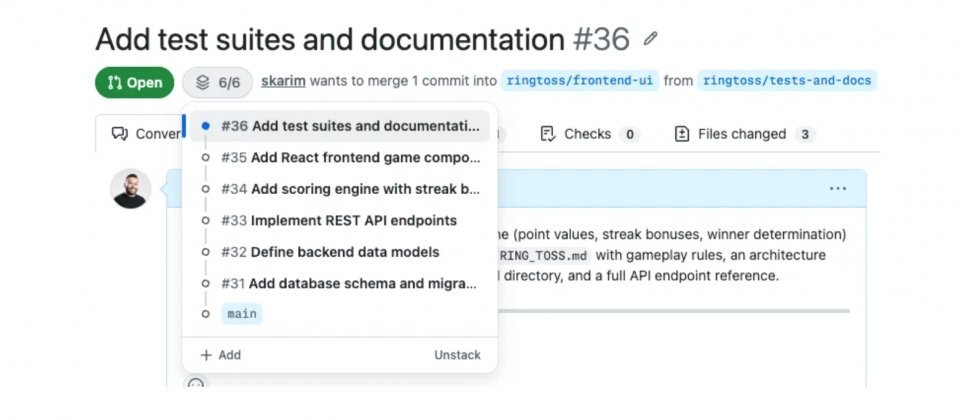The image size is (960, 420).
Task: Click the pencil edit title icon
Action: point(651,40)
